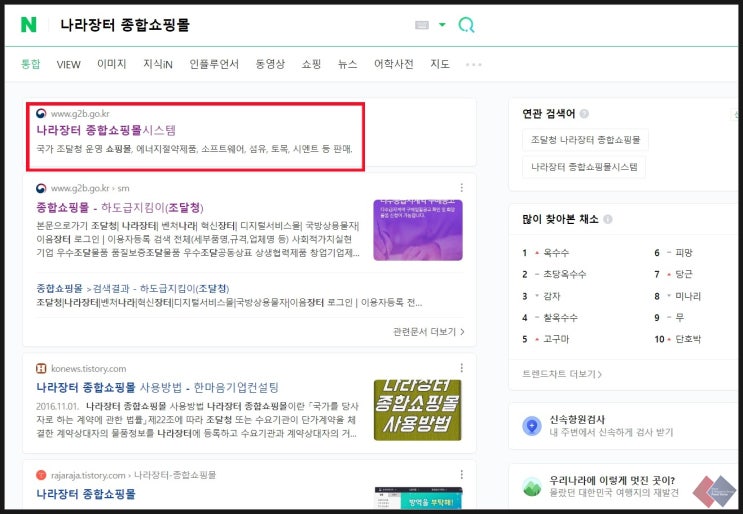Click the konews.tistory.com favicon
This screenshot has width=743, height=514.
(x=41, y=368)
